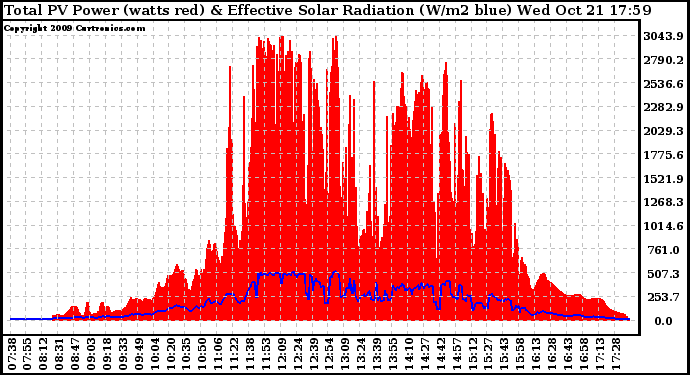This screenshot has height=375, width=690.
Task: Click the 12:54 time label
Action: [x=329, y=354]
